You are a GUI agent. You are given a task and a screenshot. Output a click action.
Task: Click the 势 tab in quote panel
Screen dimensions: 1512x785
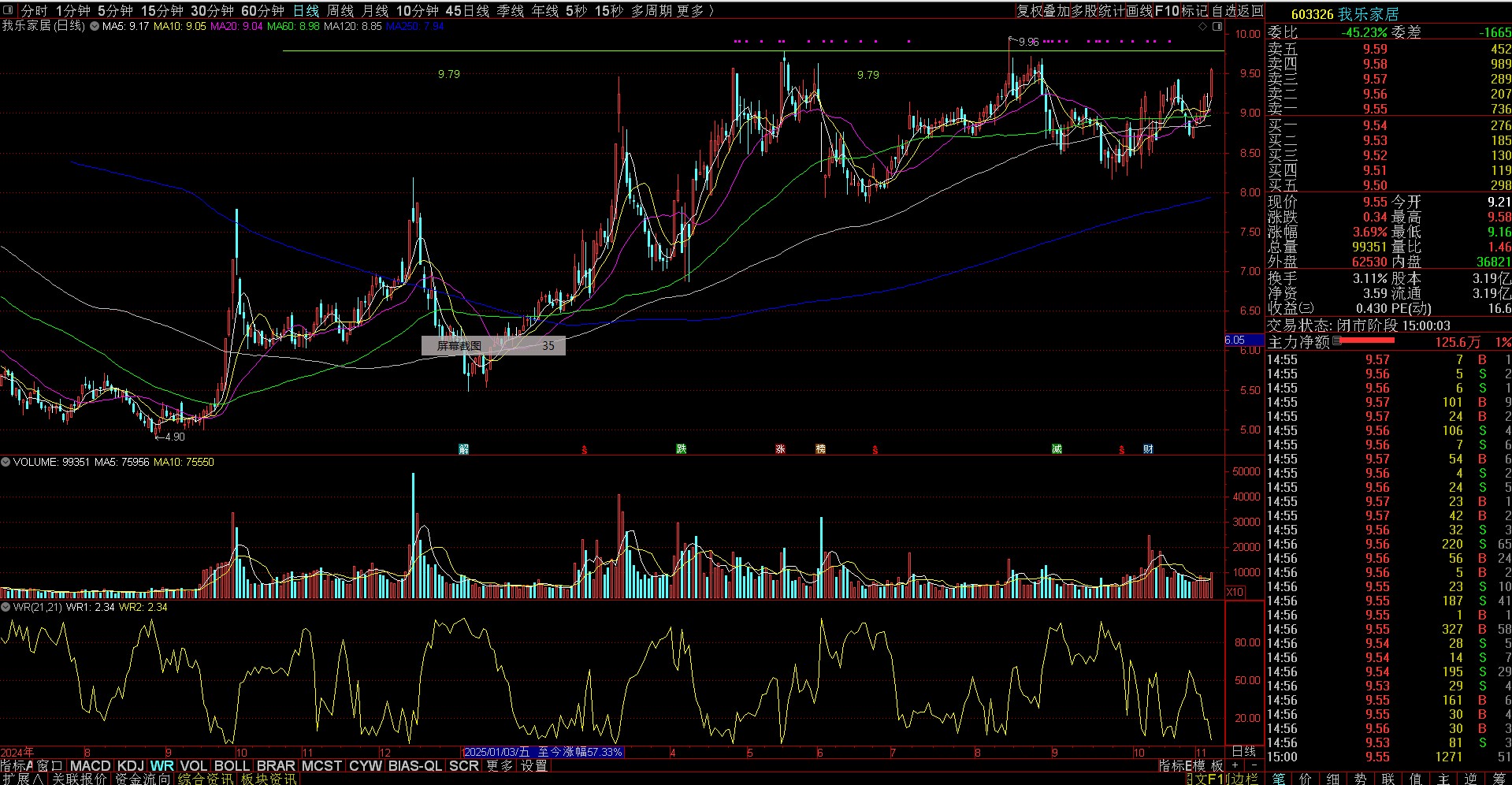click(1362, 778)
